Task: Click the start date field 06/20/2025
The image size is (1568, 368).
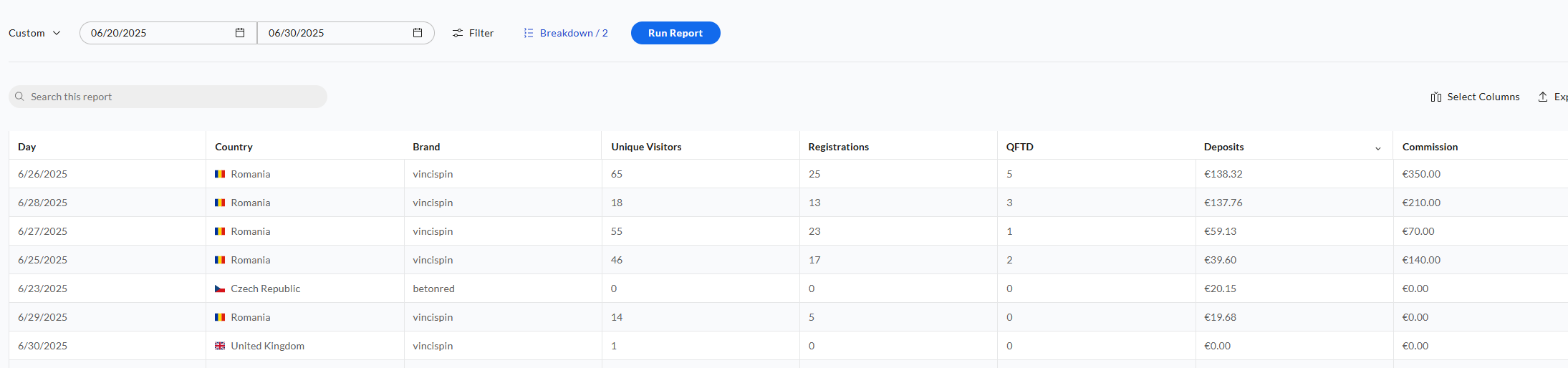Action: click(168, 33)
